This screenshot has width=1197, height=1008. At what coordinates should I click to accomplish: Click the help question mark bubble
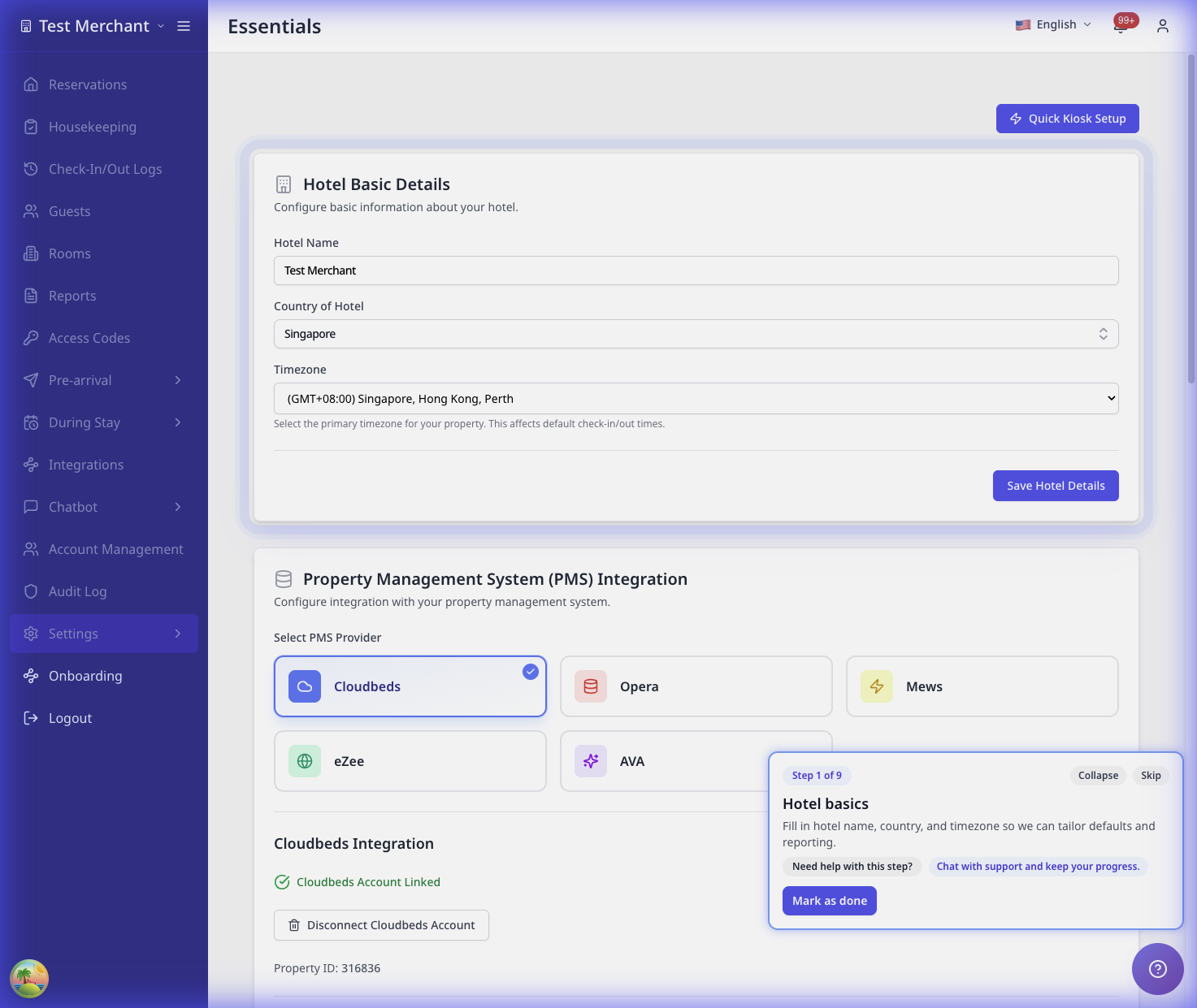[x=1157, y=968]
